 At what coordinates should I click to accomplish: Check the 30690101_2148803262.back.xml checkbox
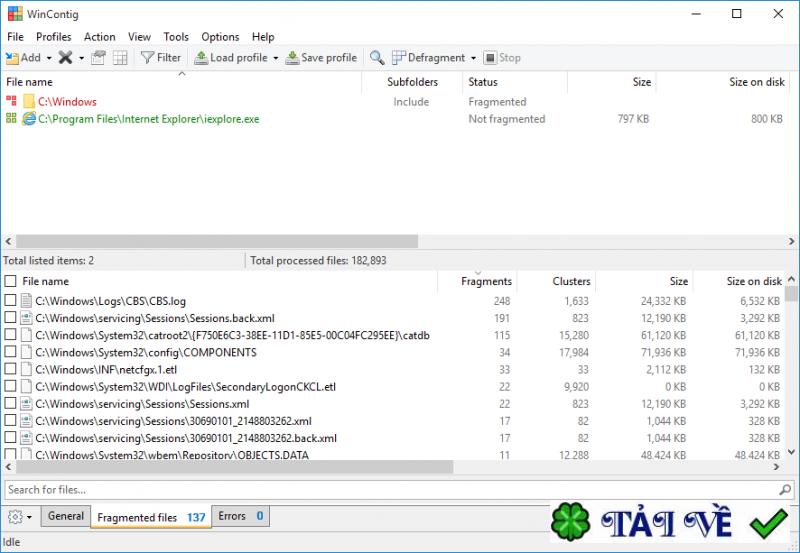click(x=10, y=438)
